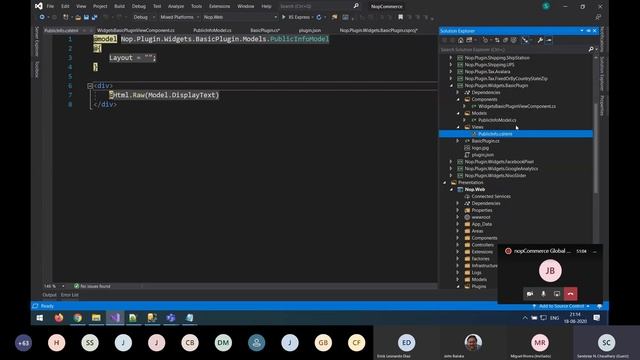Select Connected Services under Nop.Web
Viewport: 640px width, 360px height.
coord(491,196)
